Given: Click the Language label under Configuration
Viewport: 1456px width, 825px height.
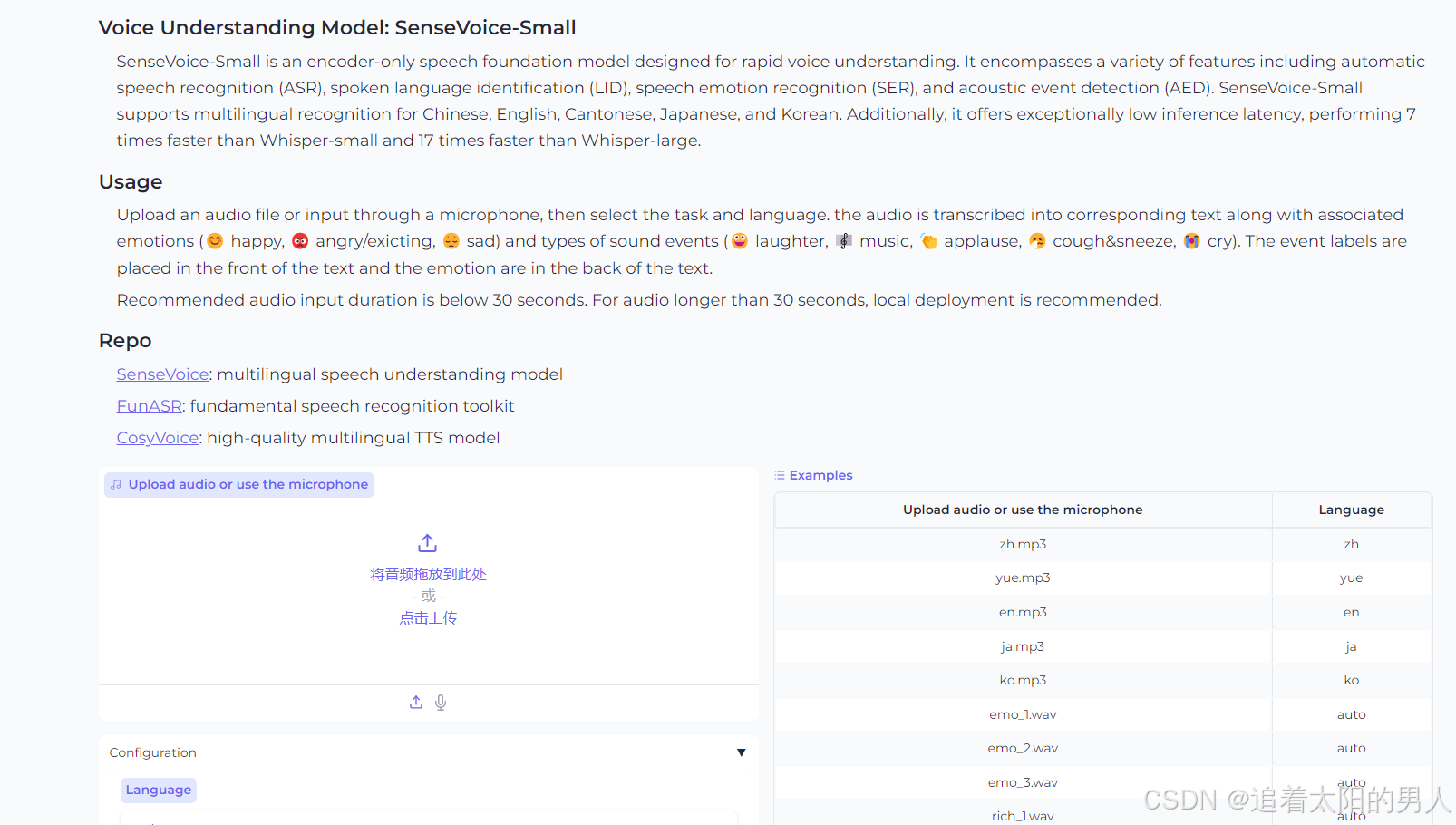Looking at the screenshot, I should (159, 791).
